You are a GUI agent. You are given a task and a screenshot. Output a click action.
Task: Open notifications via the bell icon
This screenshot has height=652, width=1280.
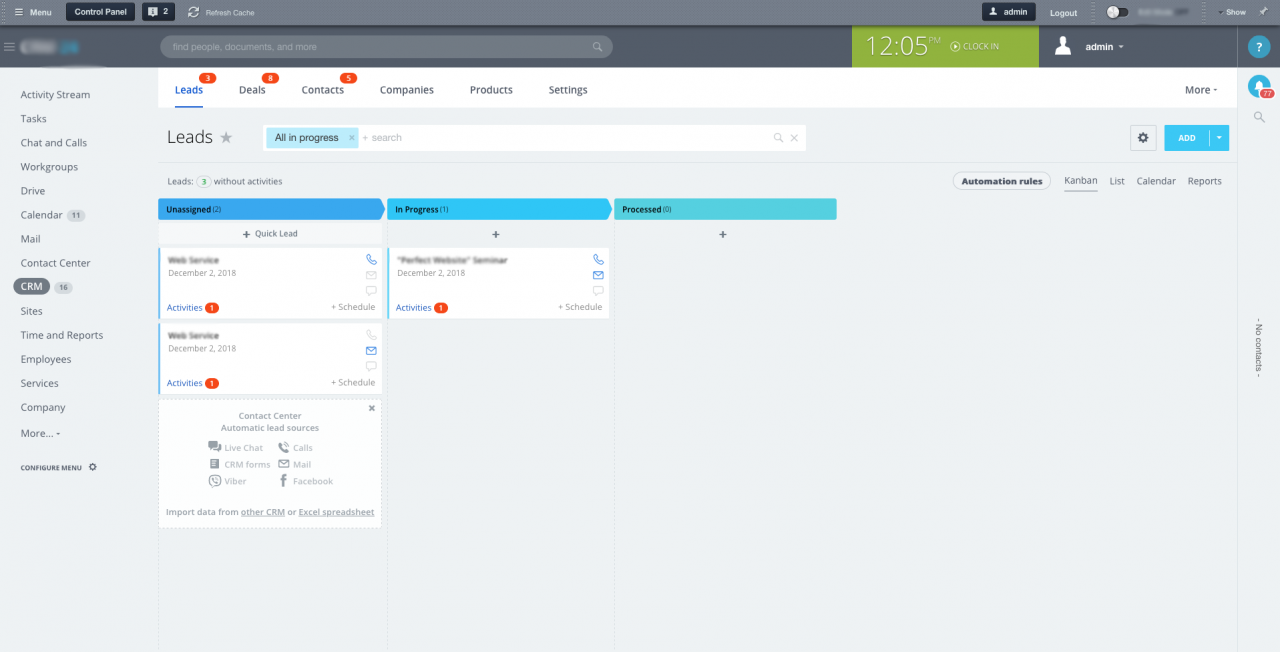pyautogui.click(x=1258, y=86)
